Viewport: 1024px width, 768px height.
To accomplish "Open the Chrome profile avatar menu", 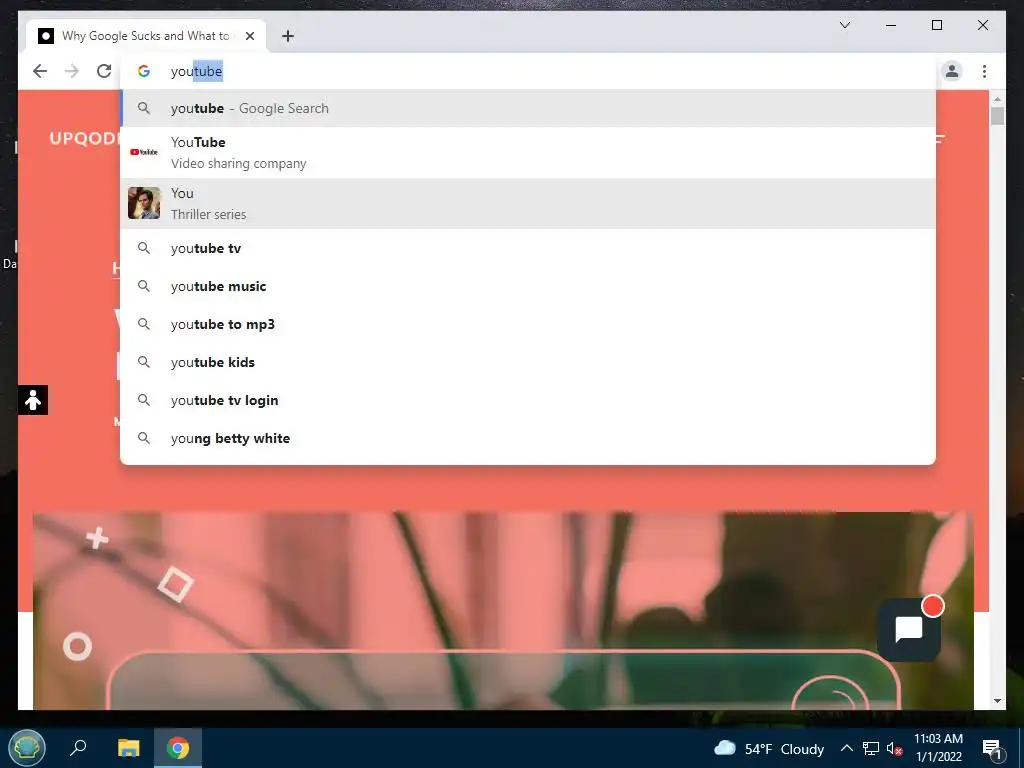I will tap(952, 71).
